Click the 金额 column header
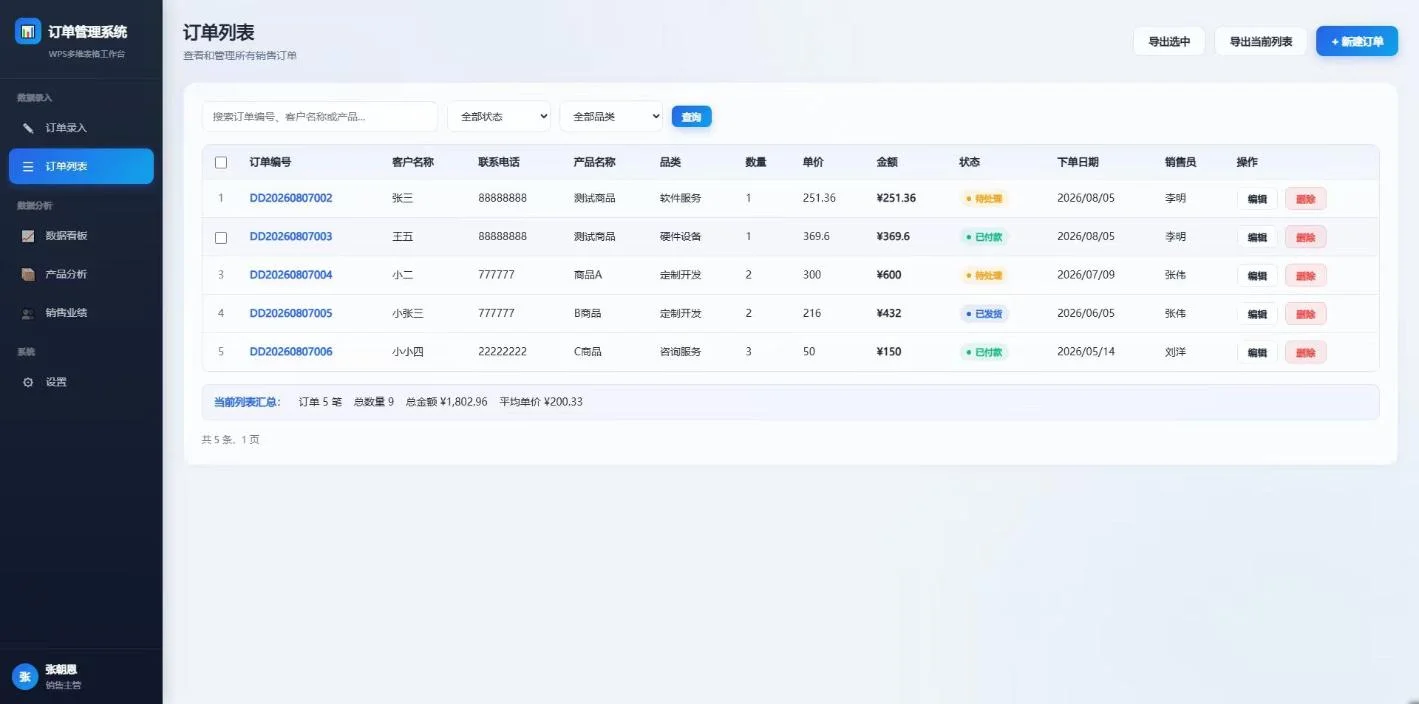The image size is (1419, 704). 887,162
